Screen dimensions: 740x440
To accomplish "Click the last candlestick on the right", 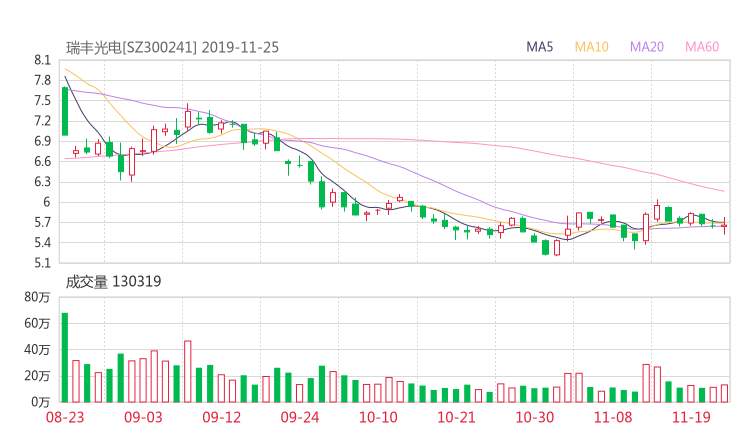I will coord(724,226).
